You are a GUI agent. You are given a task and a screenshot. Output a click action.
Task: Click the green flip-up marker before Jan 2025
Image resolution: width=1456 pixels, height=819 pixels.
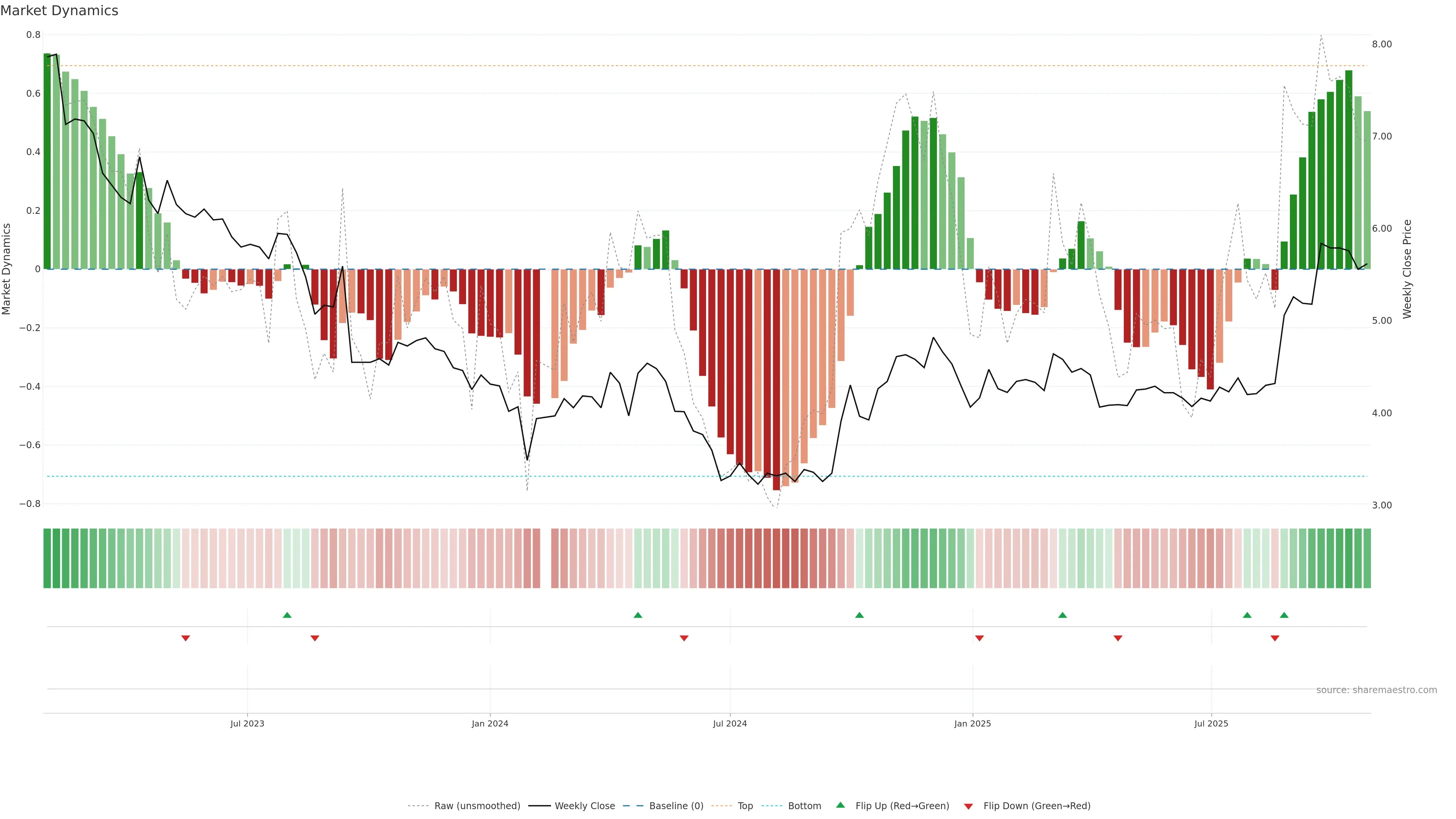click(859, 615)
